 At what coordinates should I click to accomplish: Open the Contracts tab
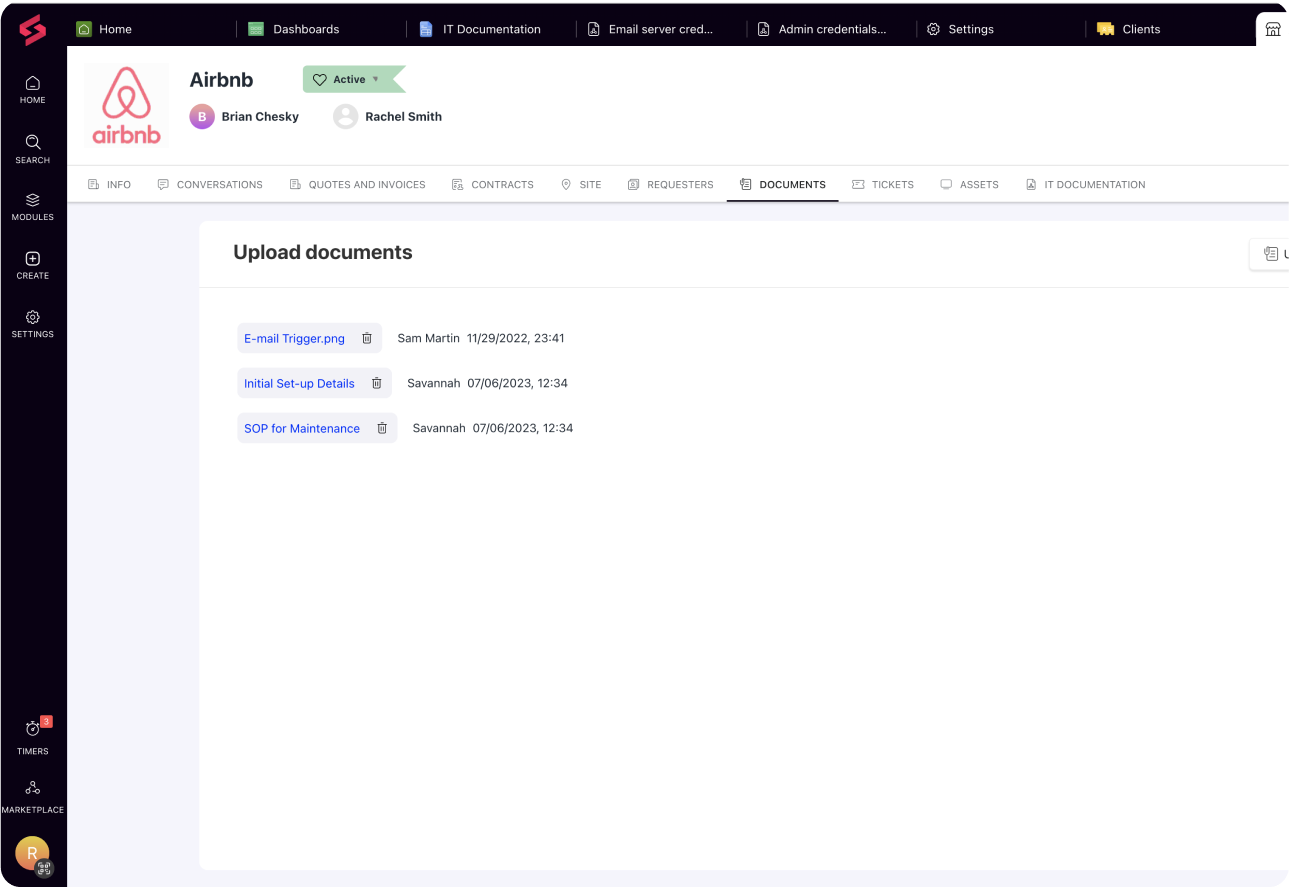coord(492,184)
